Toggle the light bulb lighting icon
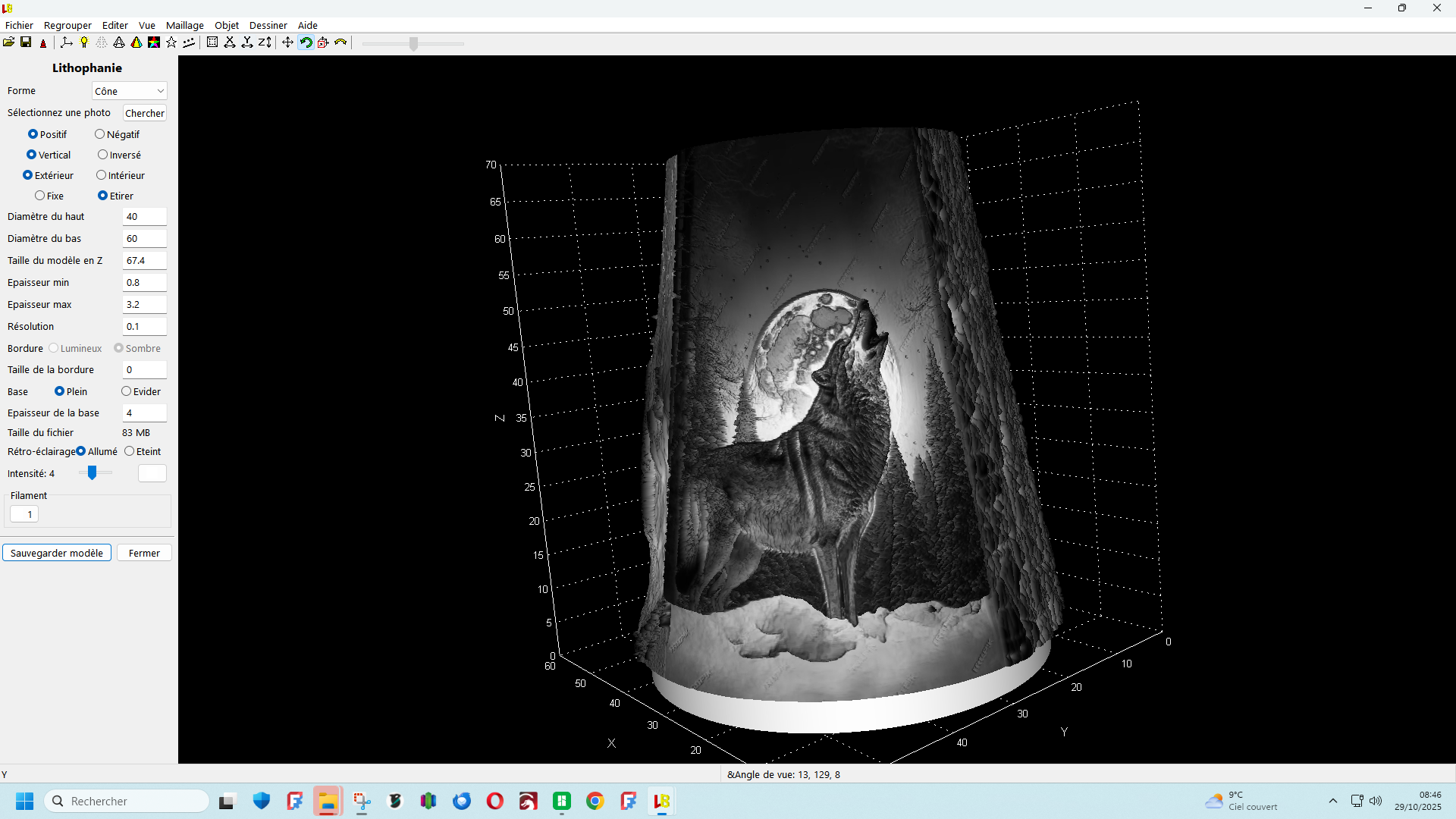 84,42
